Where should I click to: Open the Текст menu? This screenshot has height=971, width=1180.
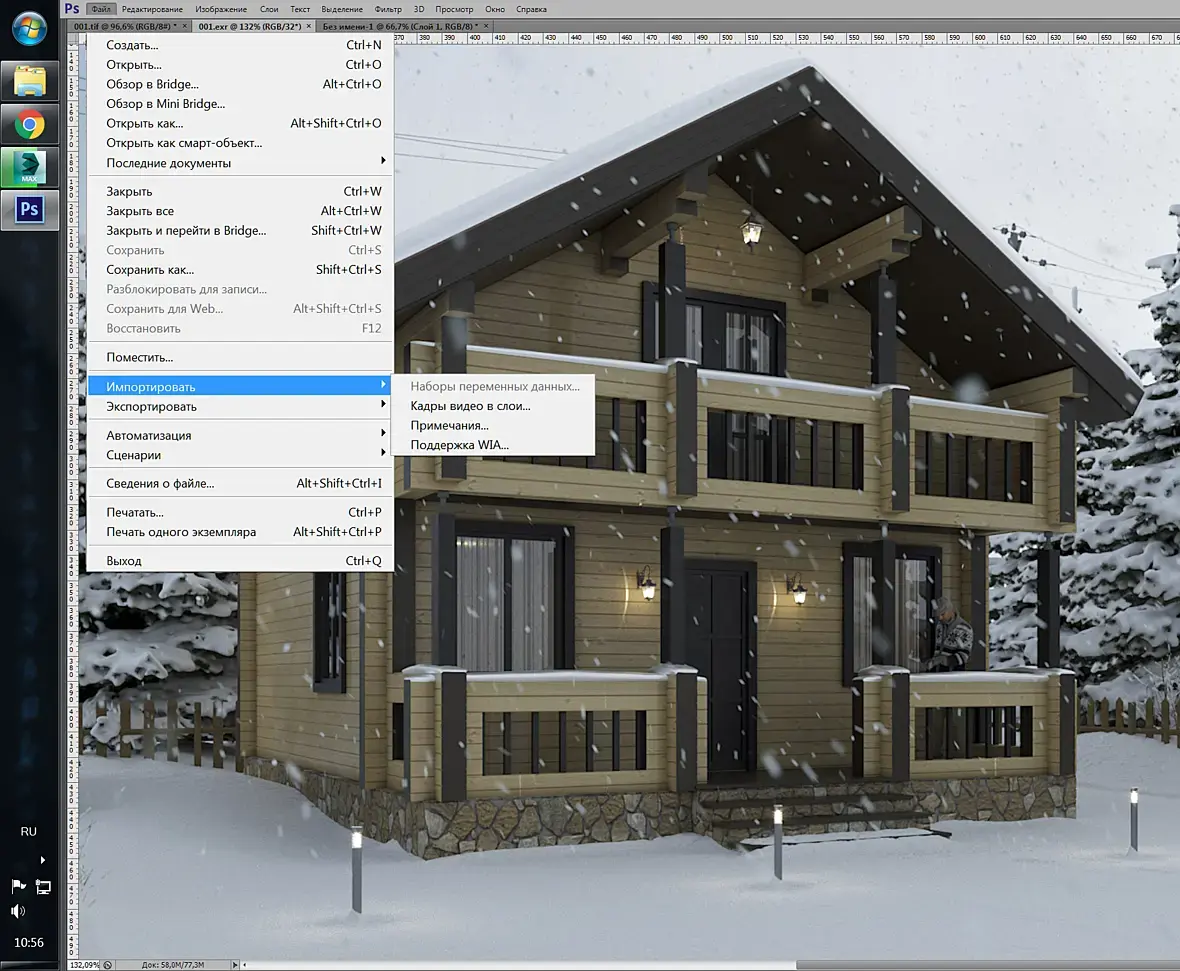300,9
